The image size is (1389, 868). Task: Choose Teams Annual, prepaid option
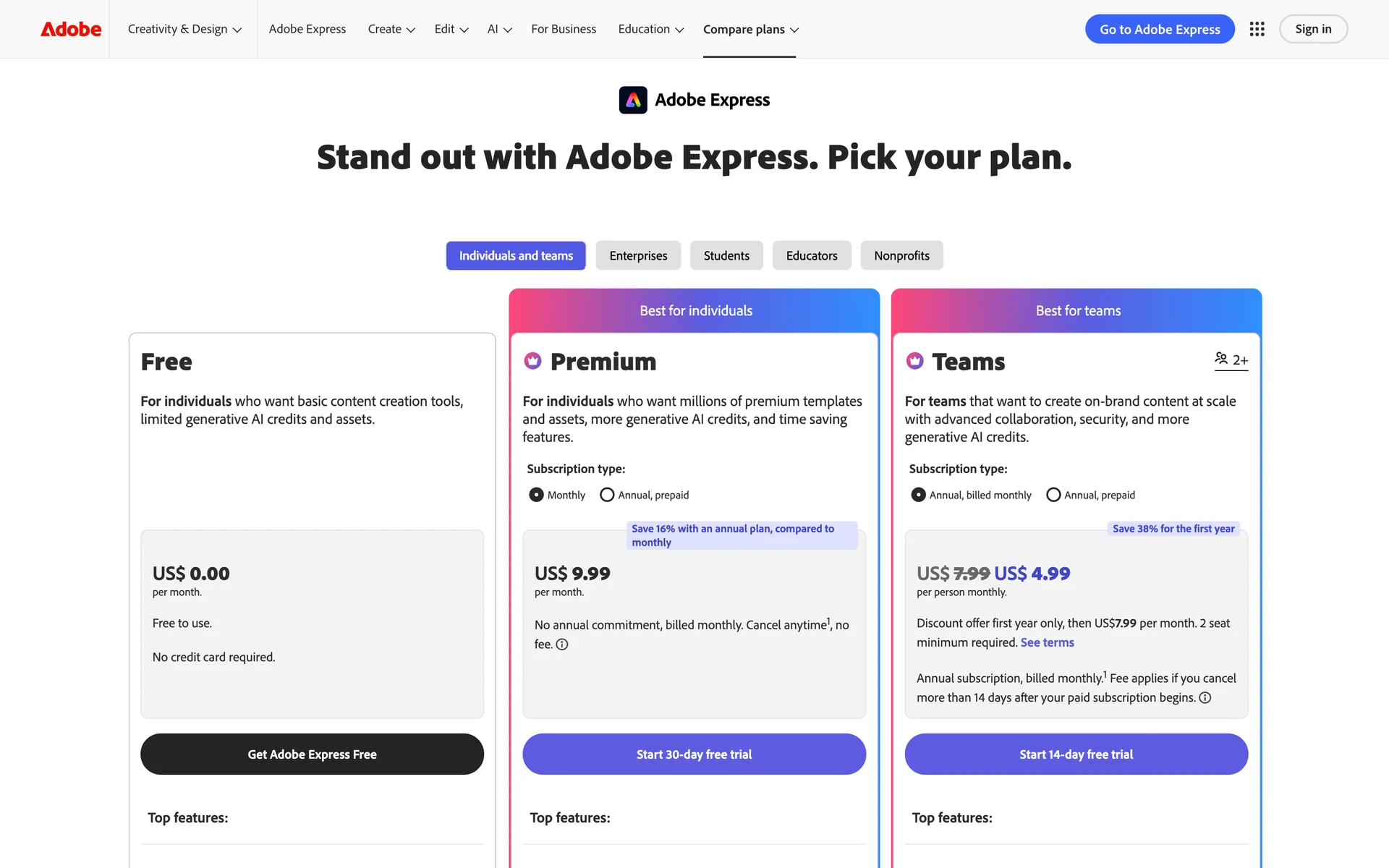(x=1053, y=495)
